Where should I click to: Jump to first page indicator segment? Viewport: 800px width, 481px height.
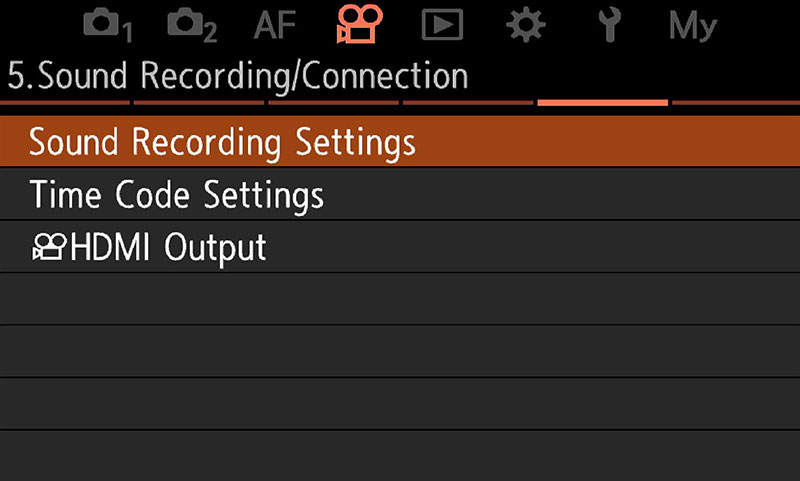tap(65, 102)
